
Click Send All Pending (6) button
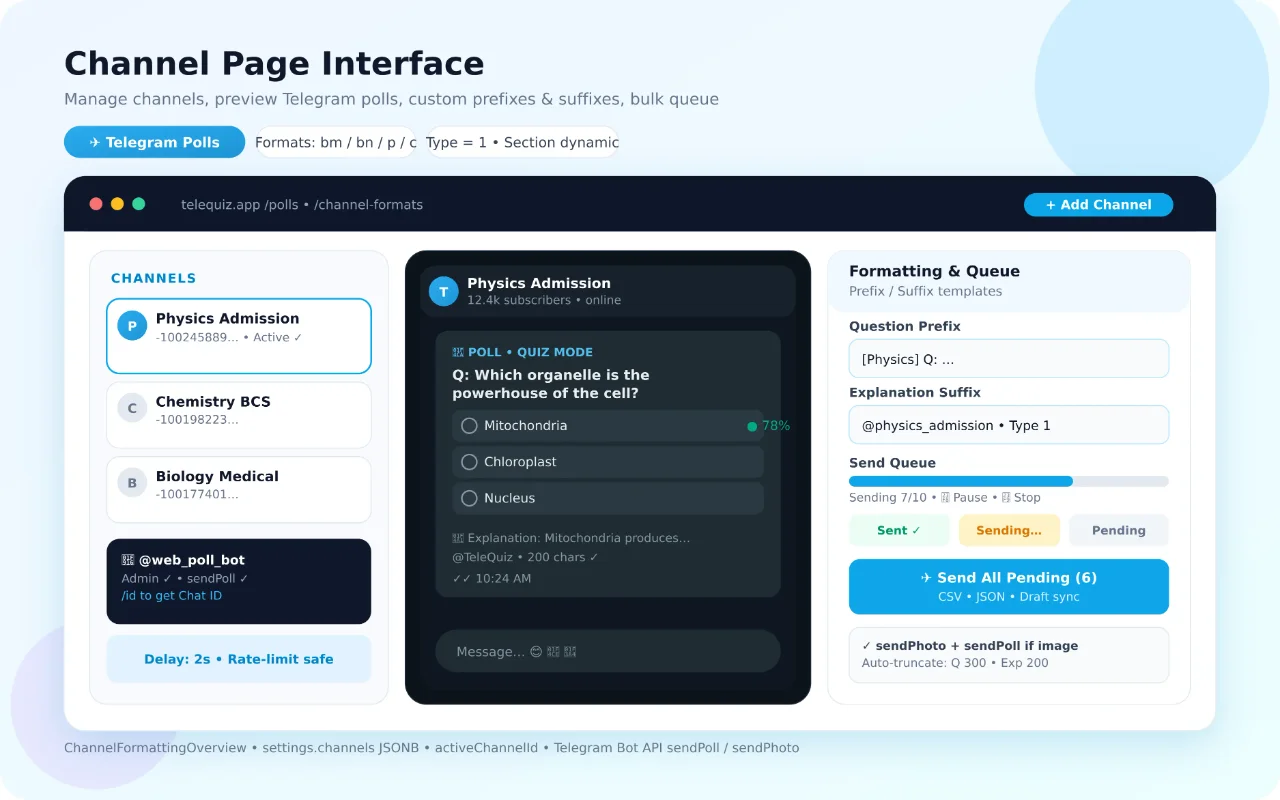[x=1008, y=586]
